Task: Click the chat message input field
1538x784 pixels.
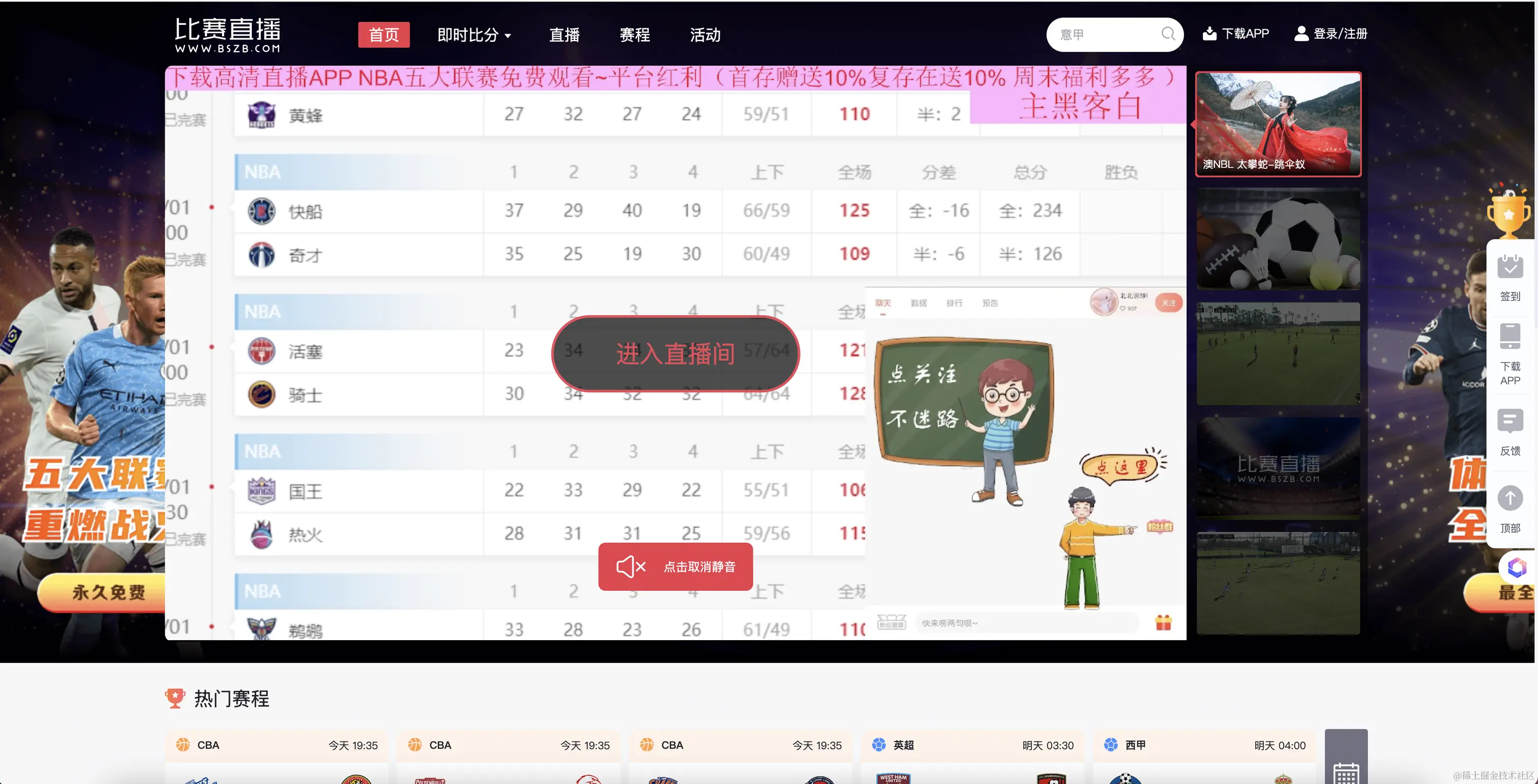Action: click(1027, 623)
